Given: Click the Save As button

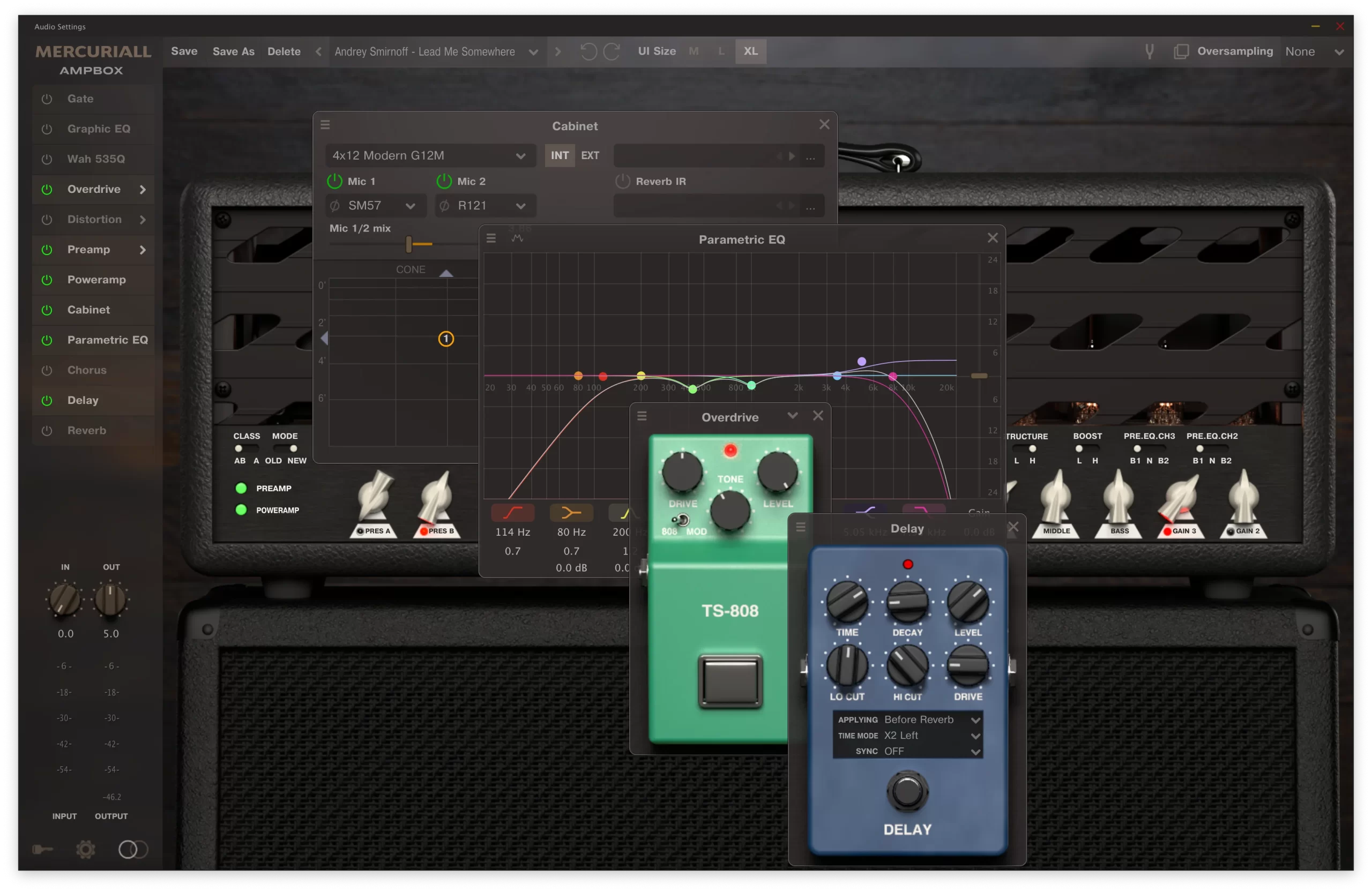Looking at the screenshot, I should 234,51.
